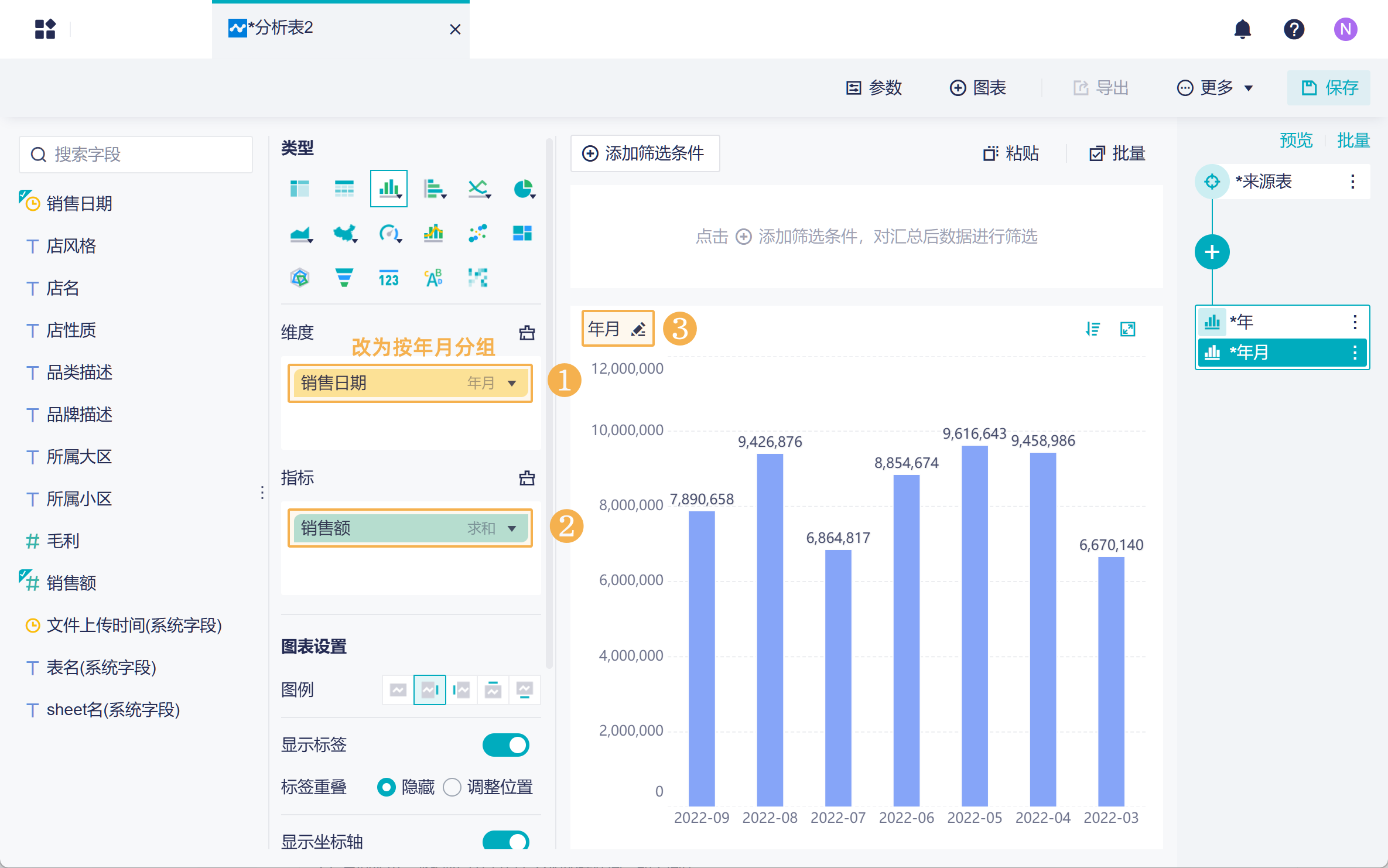Screen dimensions: 1388x868
Task: Open the 销售额 求和 aggregation dropdown
Action: [512, 528]
